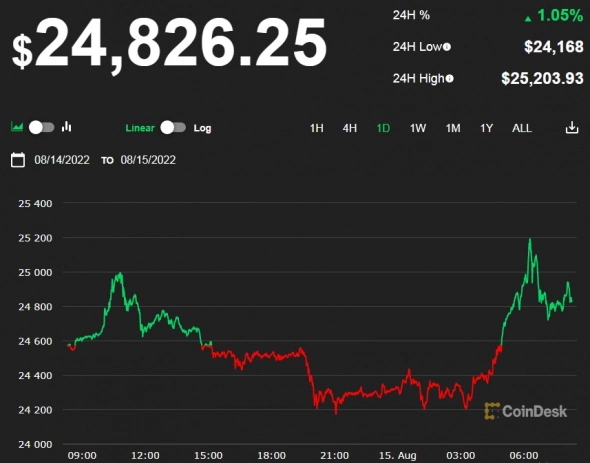Toggle the chart type switch
590x463 pixels.
pyautogui.click(x=42, y=128)
